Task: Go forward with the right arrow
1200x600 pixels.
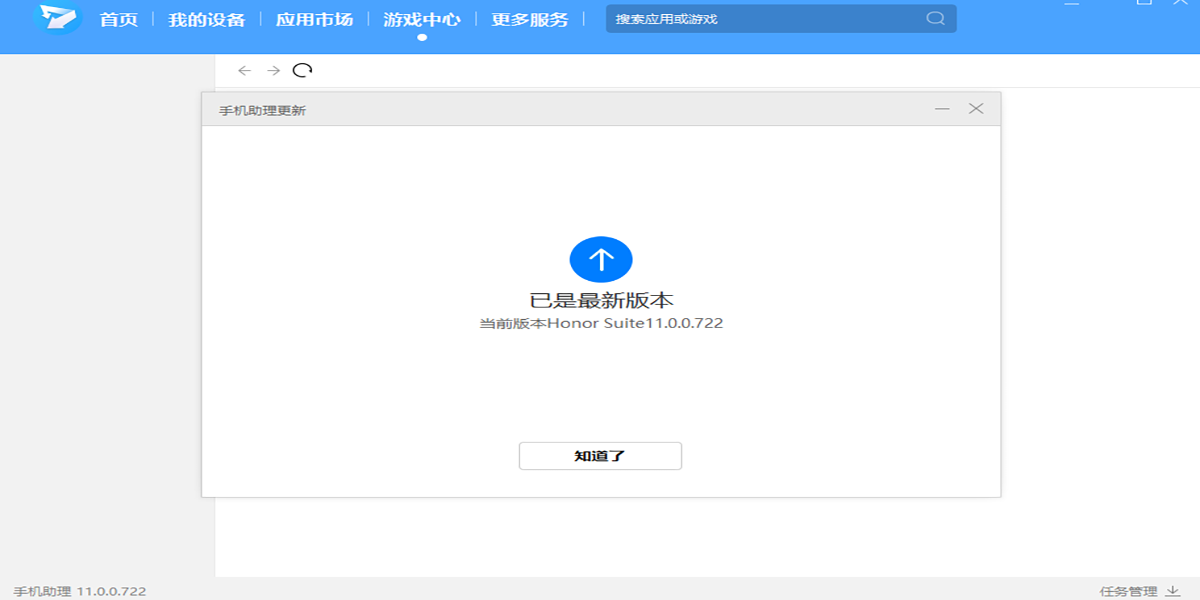Action: pos(273,70)
